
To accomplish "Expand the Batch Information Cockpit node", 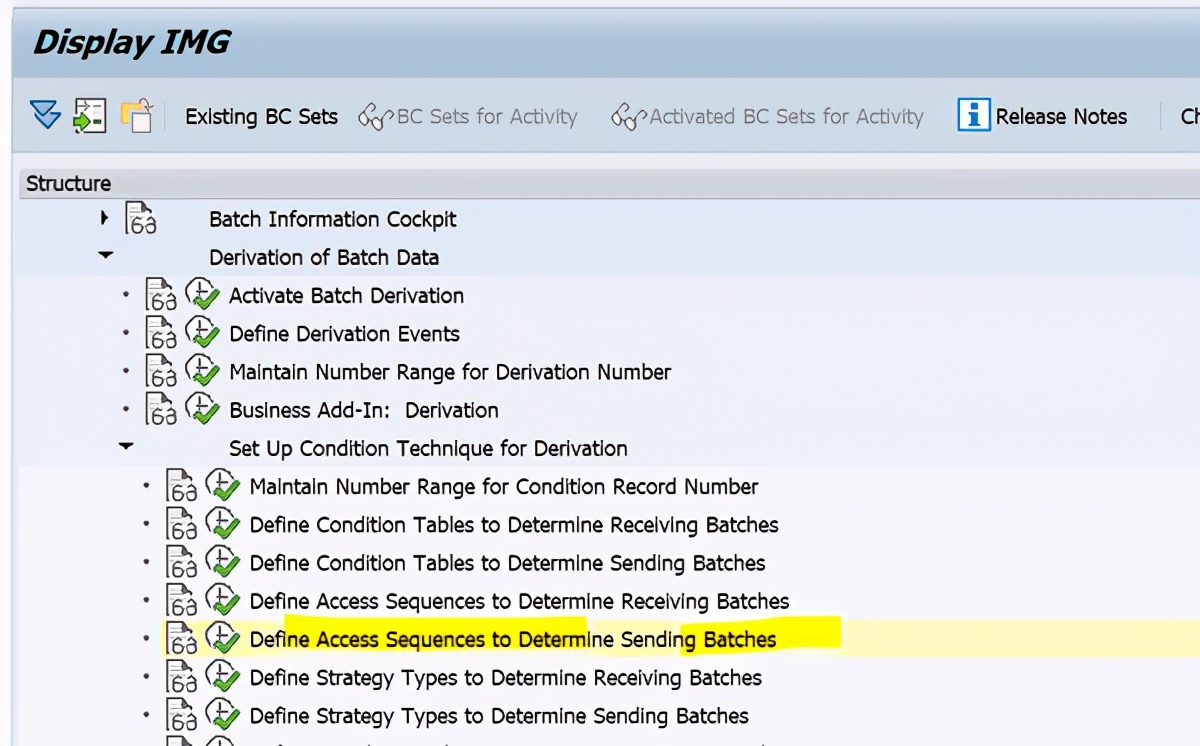I will pyautogui.click(x=105, y=219).
